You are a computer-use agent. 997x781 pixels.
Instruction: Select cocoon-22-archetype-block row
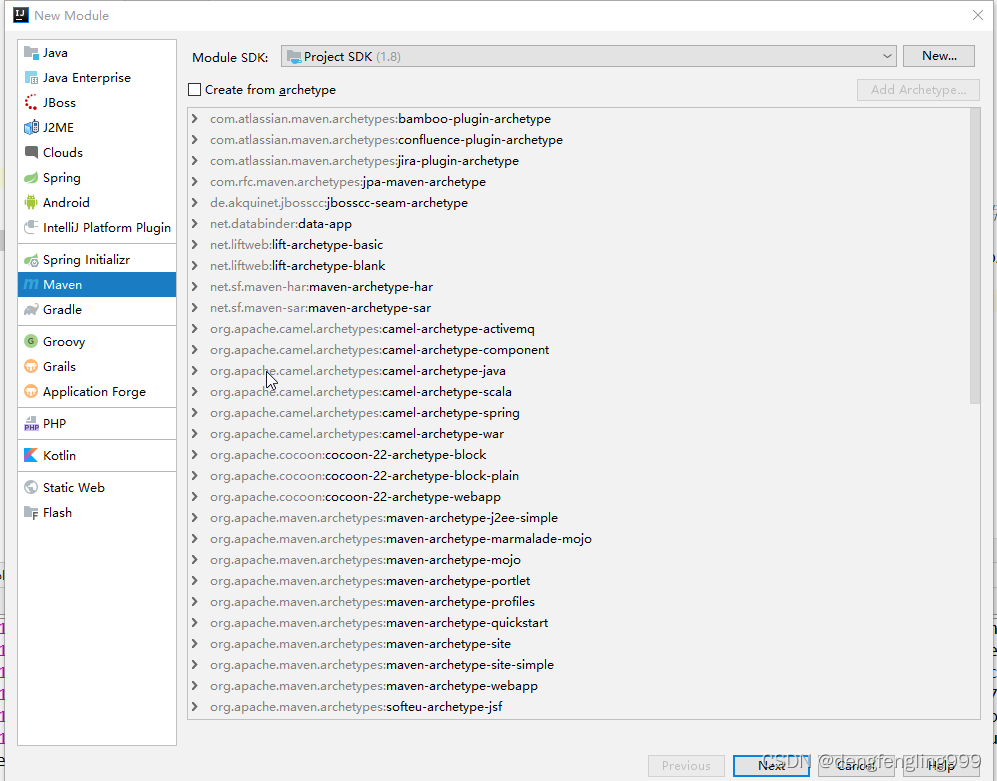pos(579,455)
